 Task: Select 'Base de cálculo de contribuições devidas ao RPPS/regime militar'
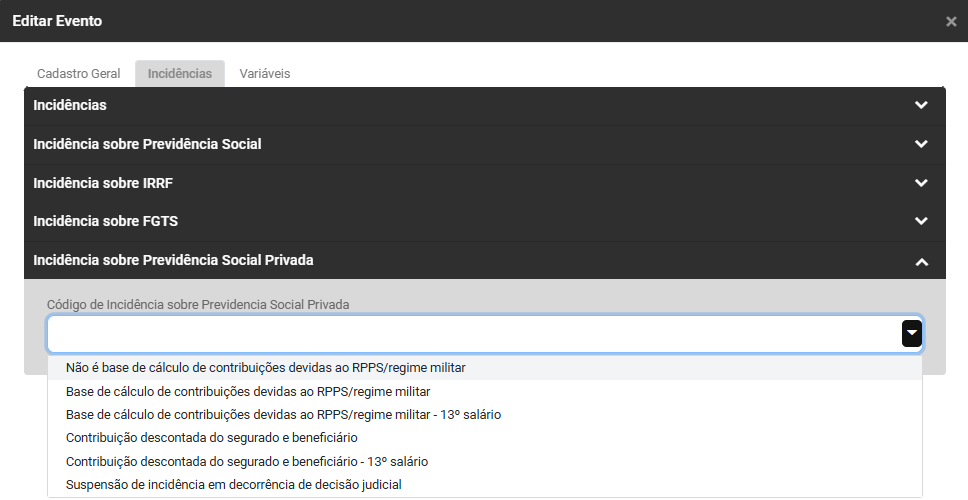(x=248, y=391)
